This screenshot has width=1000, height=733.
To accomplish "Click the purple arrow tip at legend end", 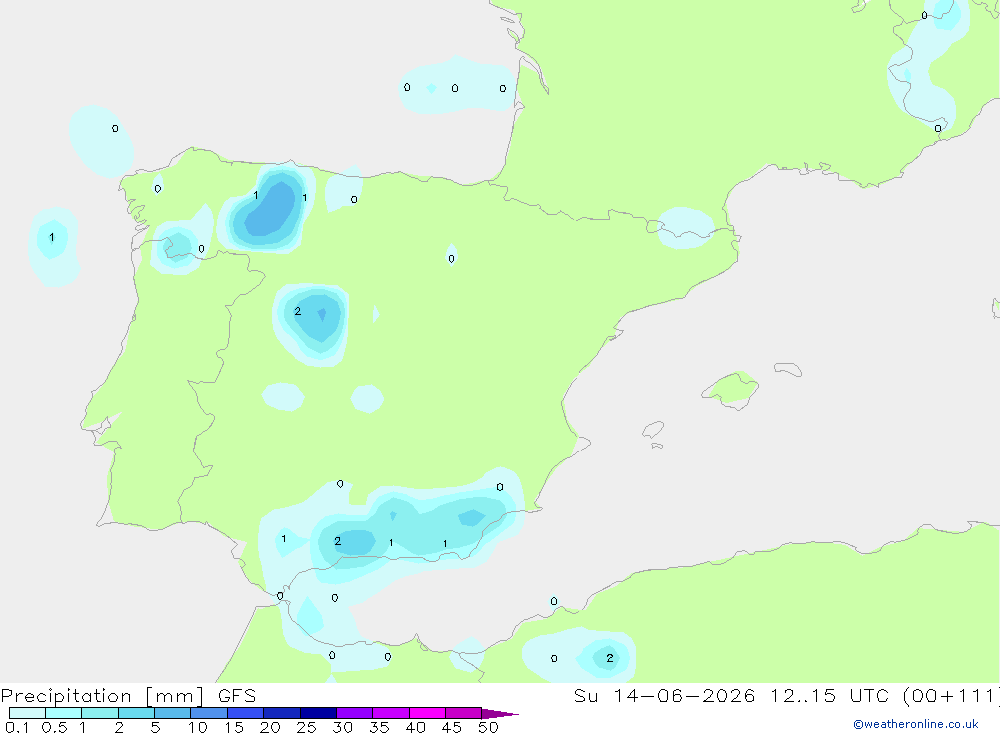I will pyautogui.click(x=500, y=714).
